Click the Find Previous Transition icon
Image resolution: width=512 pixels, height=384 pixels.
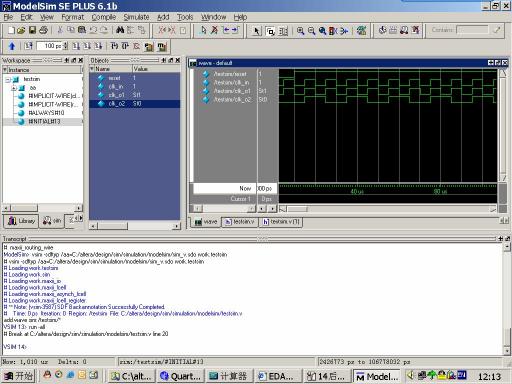[x=226, y=30]
